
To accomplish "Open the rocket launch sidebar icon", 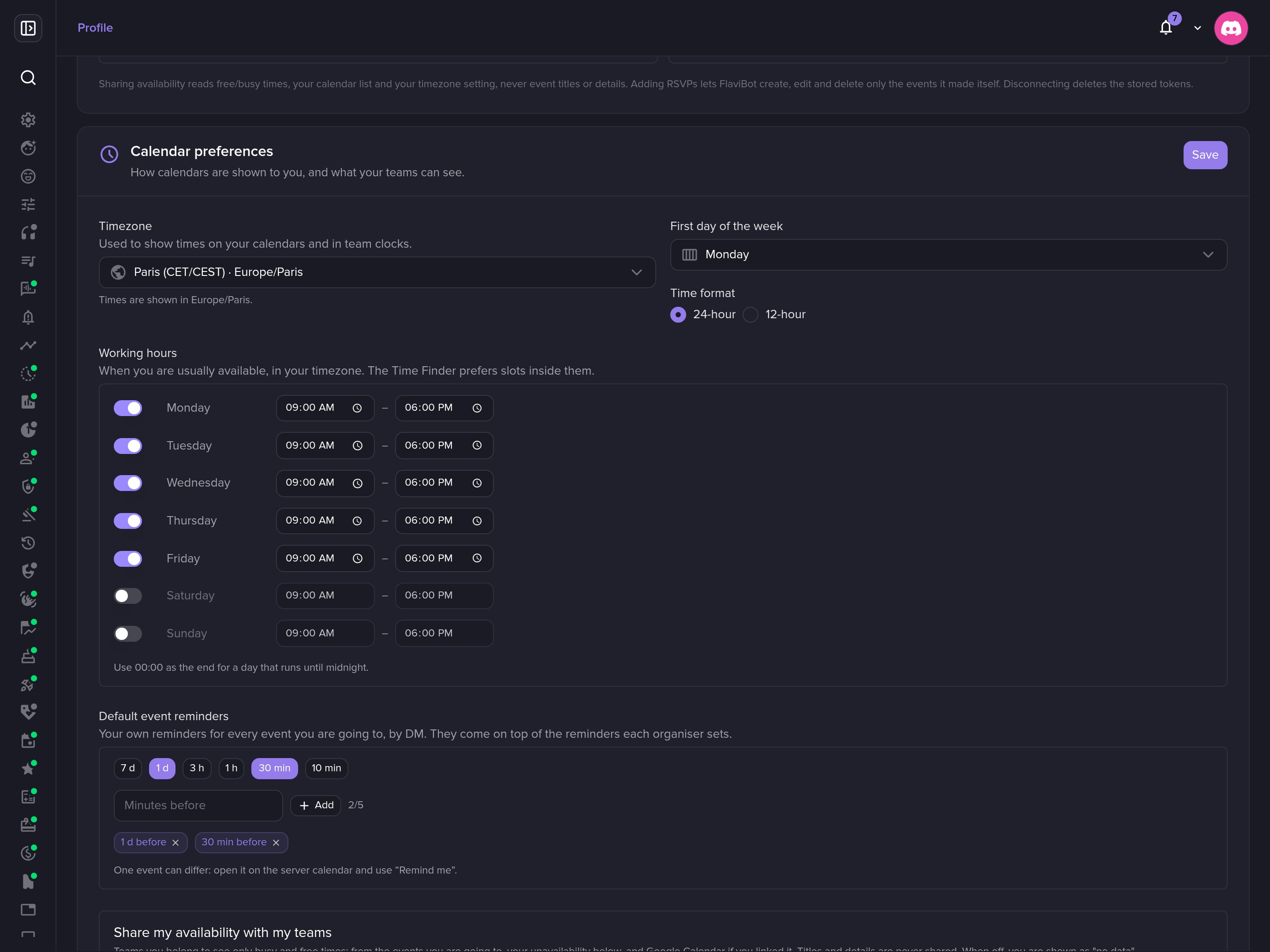I will coord(28,684).
